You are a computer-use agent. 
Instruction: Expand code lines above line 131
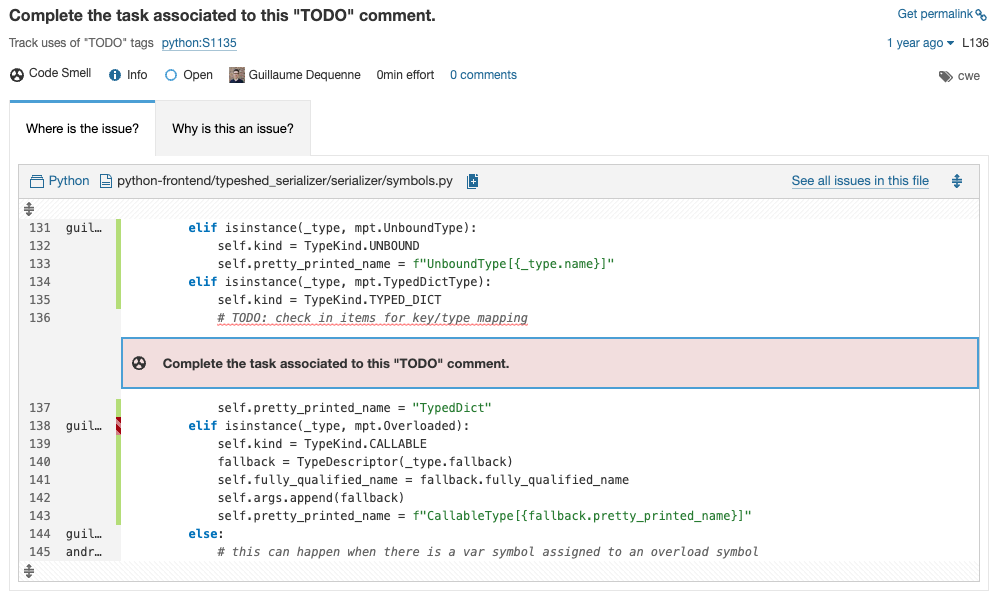29,210
